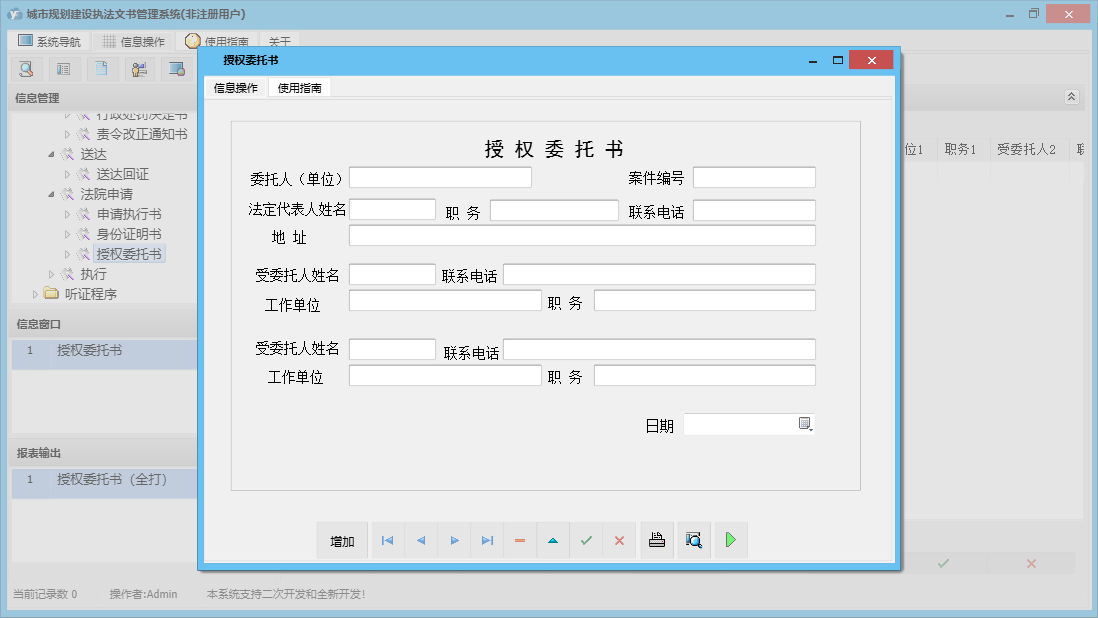This screenshot has width=1098, height=618.
Task: Confirm the record with the green checkmark
Action: tap(586, 540)
